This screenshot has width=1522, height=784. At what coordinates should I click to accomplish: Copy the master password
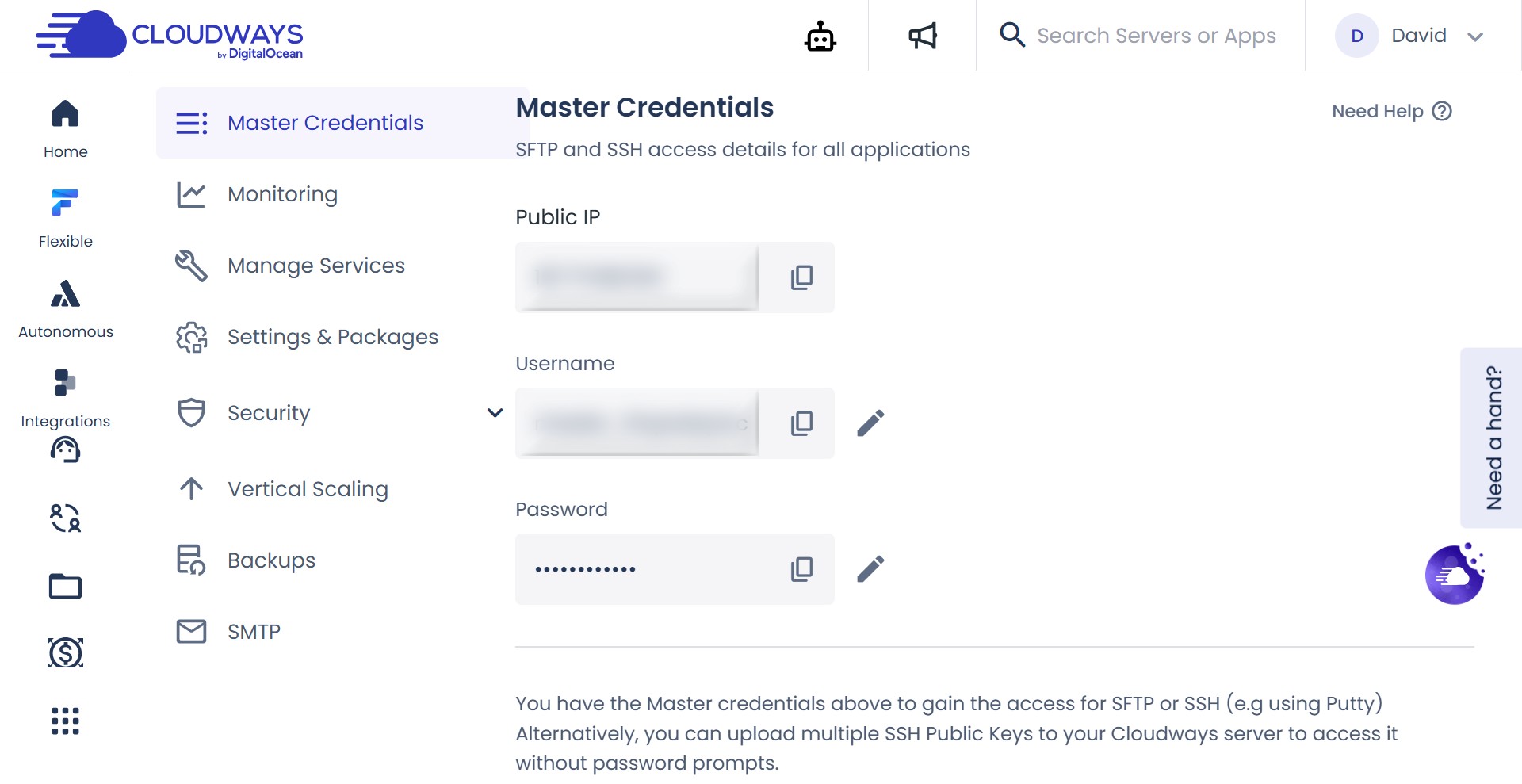[x=802, y=568]
